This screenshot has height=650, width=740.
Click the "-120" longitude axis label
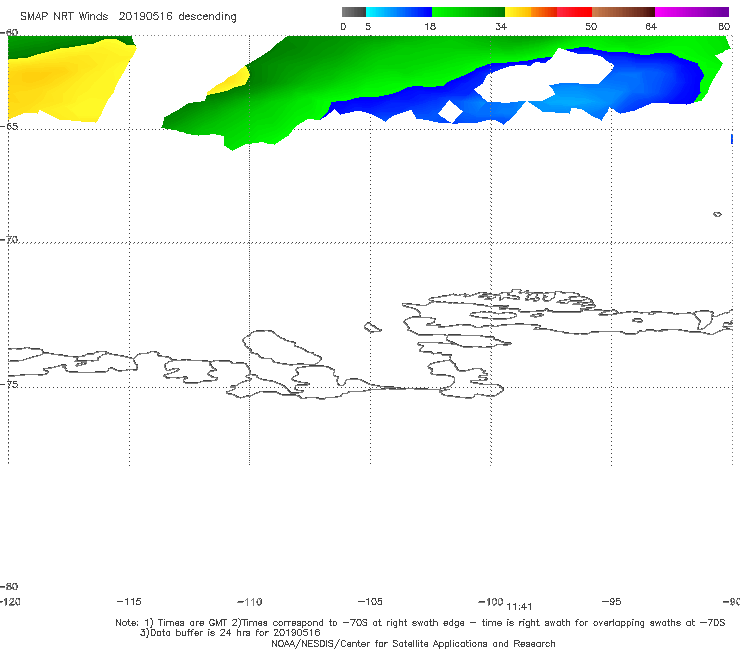10,601
